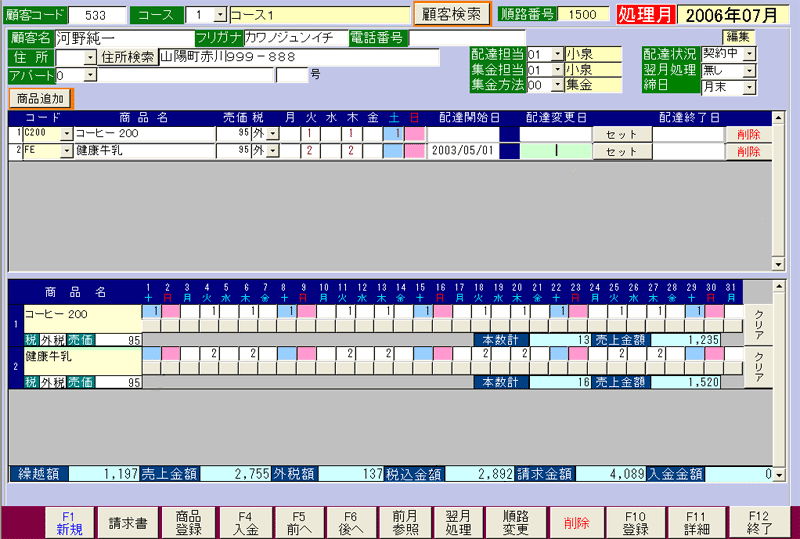The image size is (800, 539).
Task: Open tax dropdown for 健康牛乳 row
Action: click(x=272, y=151)
